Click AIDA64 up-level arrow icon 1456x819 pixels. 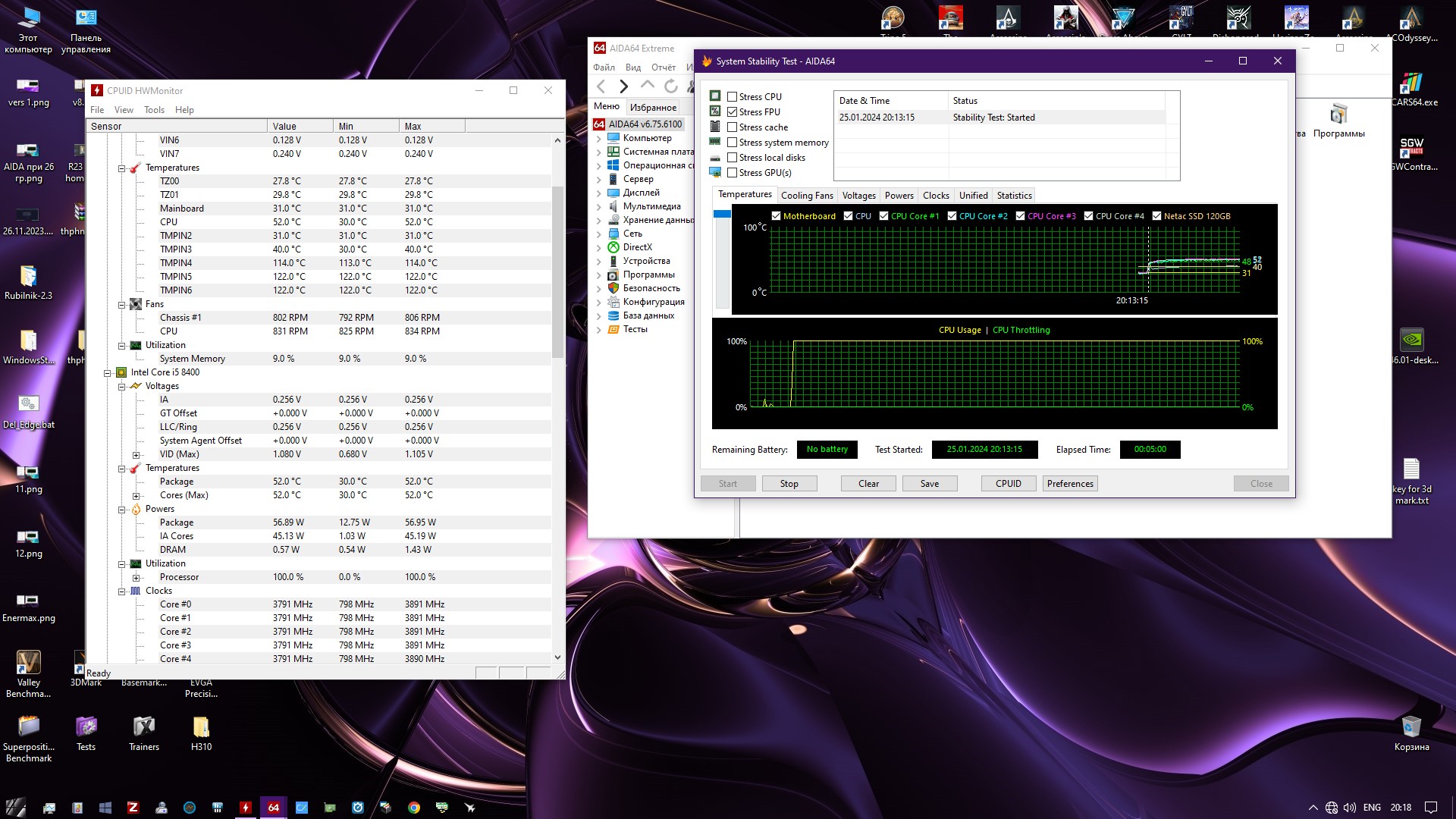tap(647, 85)
